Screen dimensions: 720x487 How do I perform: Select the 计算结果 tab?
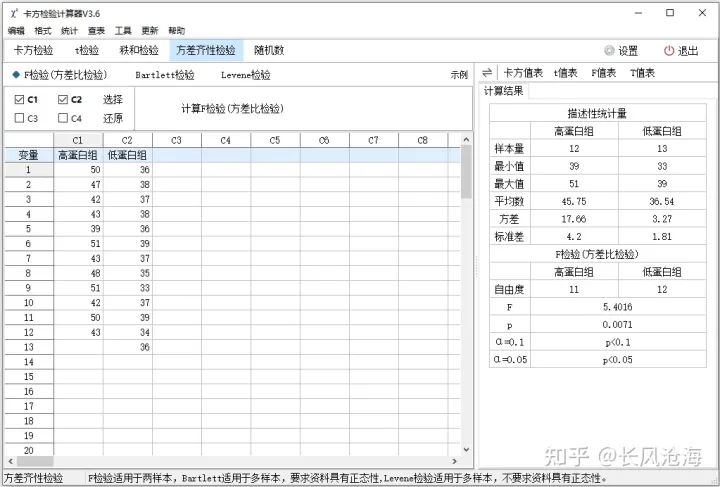click(504, 91)
